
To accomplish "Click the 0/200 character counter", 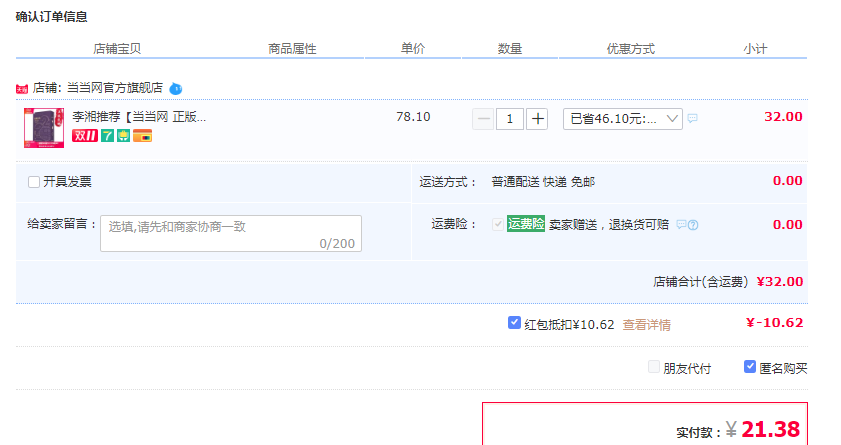I will coord(337,244).
